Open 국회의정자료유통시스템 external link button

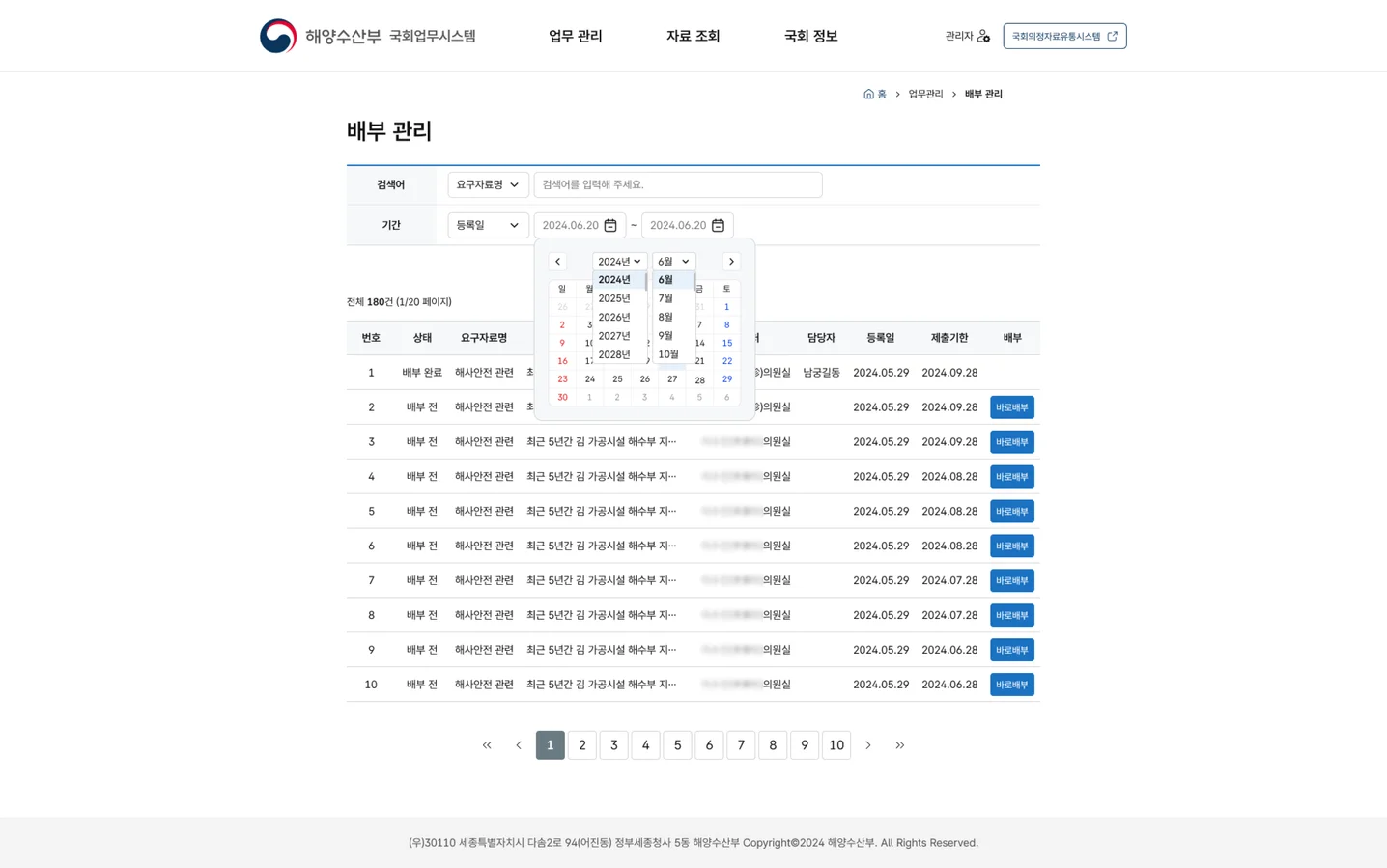(x=1064, y=36)
